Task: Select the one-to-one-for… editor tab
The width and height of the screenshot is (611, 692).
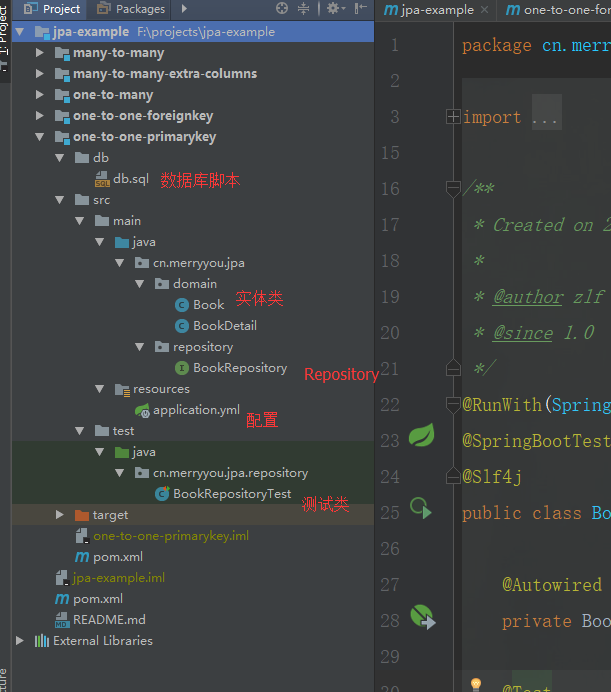Action: (558, 9)
